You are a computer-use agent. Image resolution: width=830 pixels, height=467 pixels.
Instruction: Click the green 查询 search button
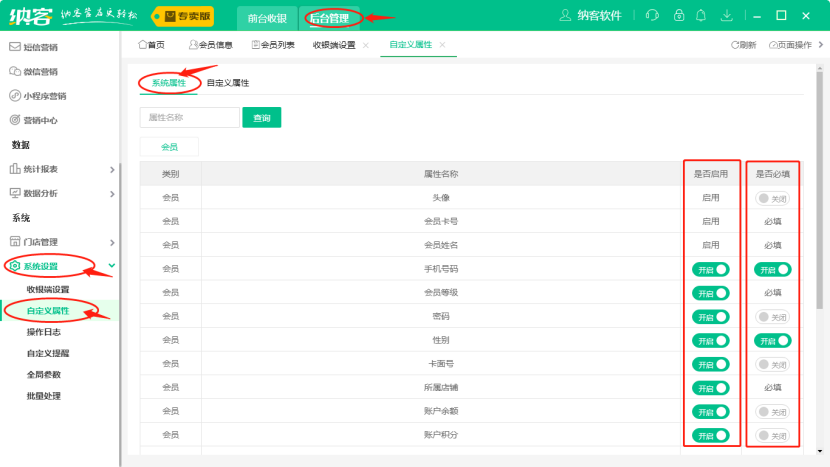tap(262, 118)
